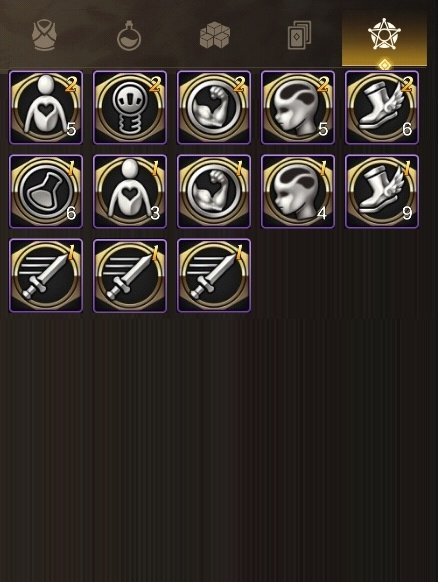
Task: Click the diamond marker under the star tab
Action: 385,66
